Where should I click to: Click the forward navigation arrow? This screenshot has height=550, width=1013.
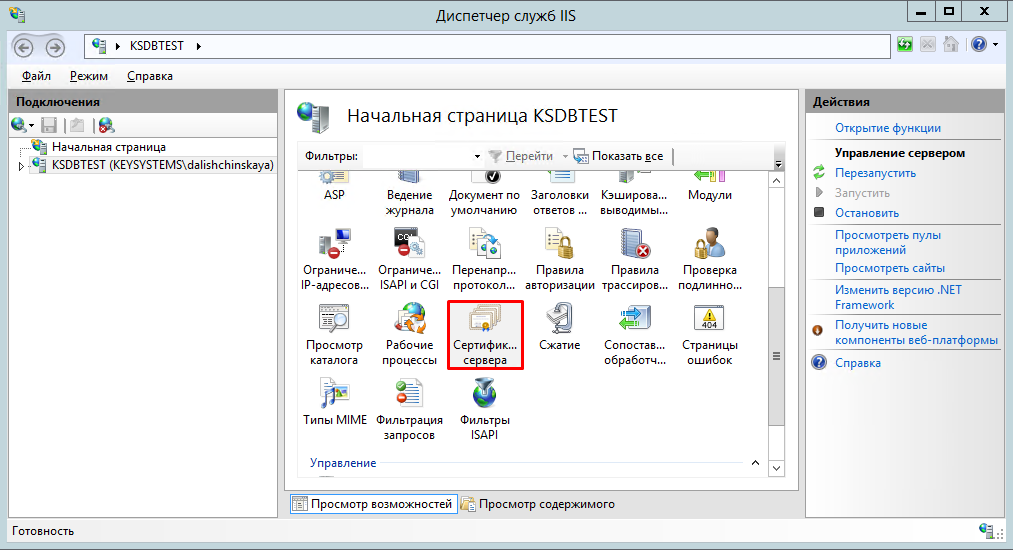[x=56, y=47]
